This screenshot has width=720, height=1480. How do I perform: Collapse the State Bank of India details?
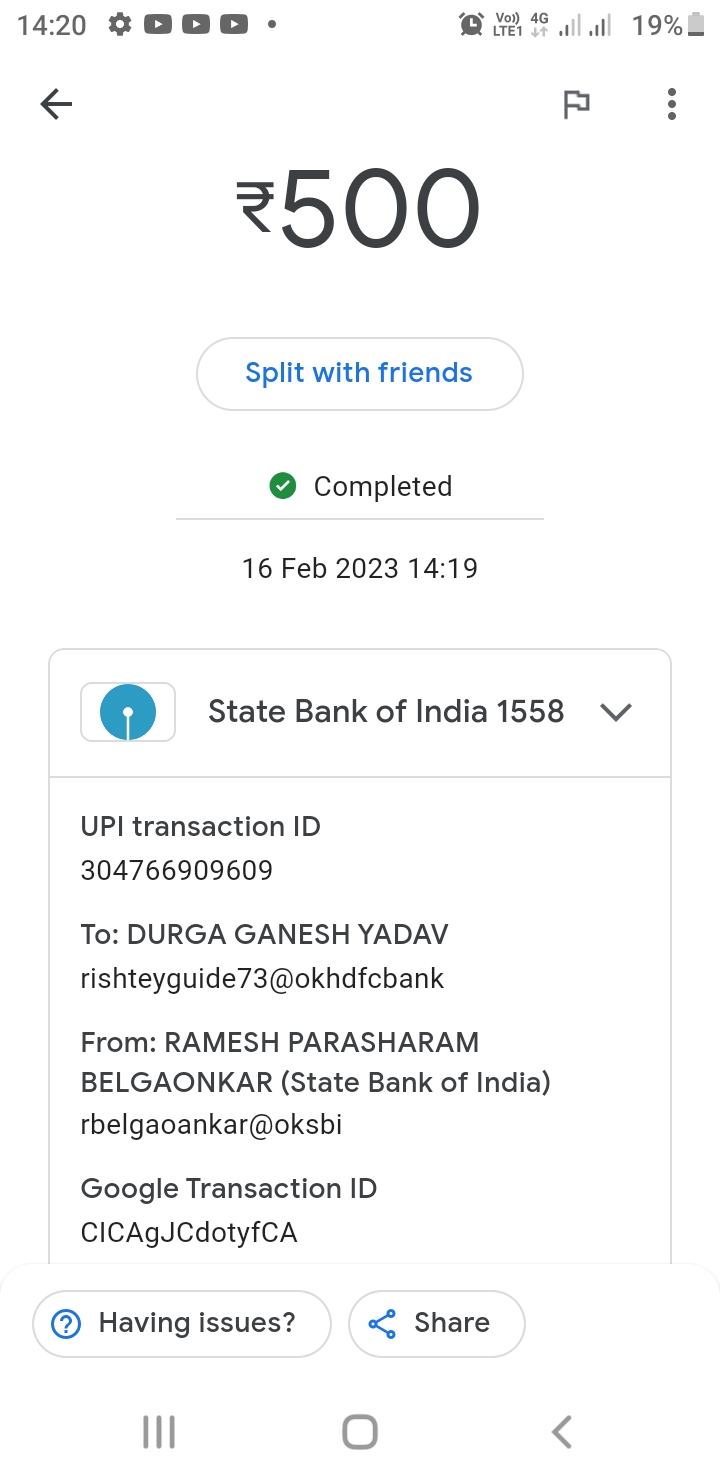point(615,712)
